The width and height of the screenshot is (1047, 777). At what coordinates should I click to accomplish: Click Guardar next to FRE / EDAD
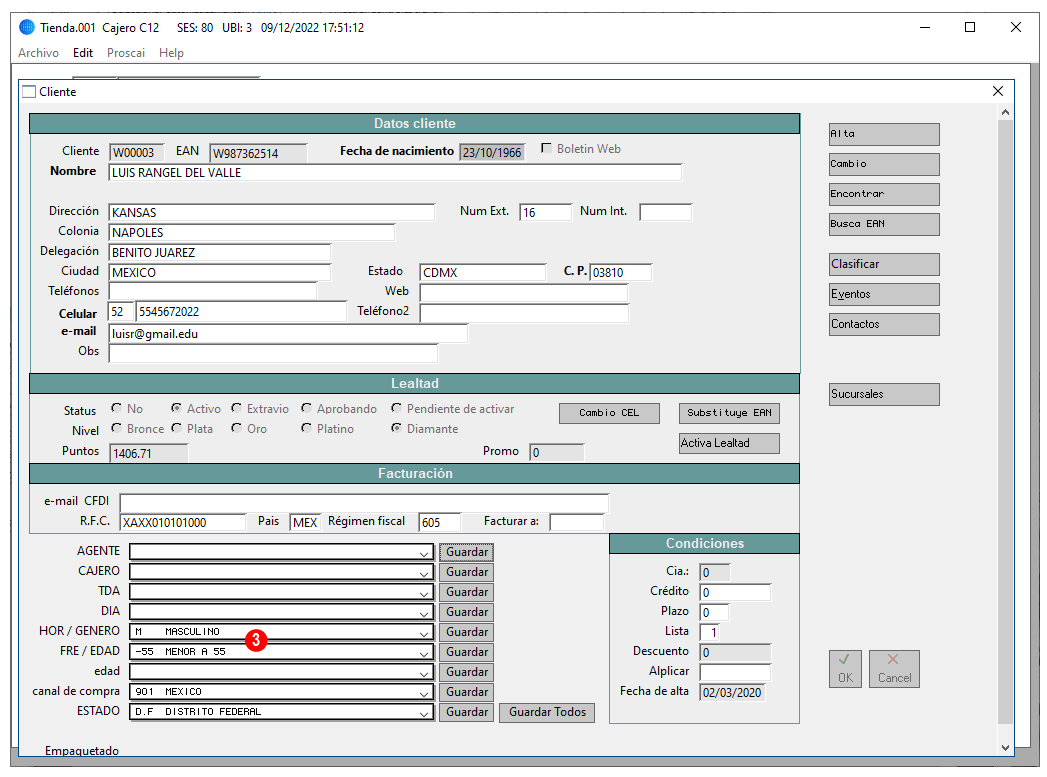[x=467, y=652]
